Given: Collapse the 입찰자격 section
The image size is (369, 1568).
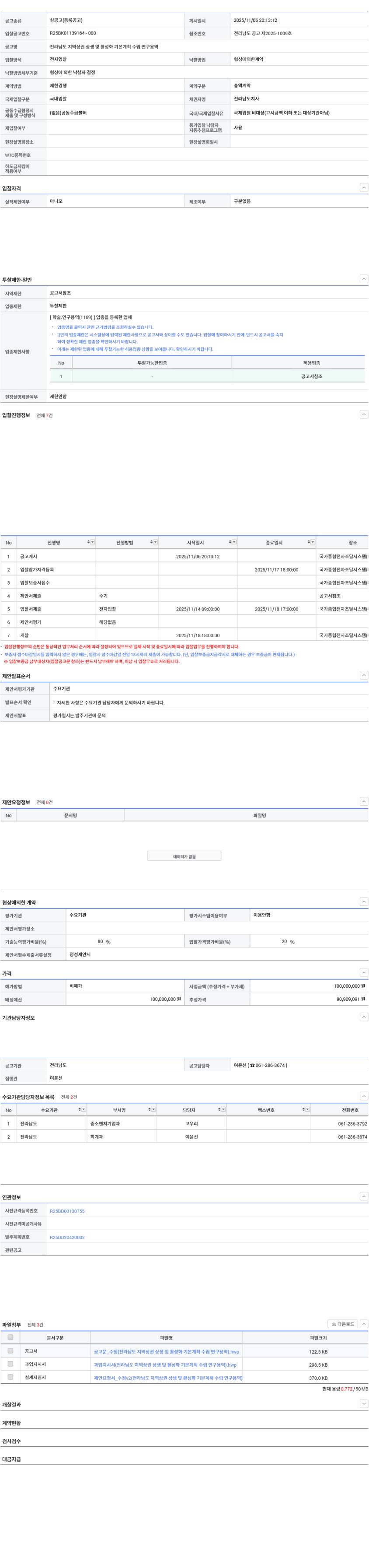Looking at the screenshot, I should [x=363, y=187].
